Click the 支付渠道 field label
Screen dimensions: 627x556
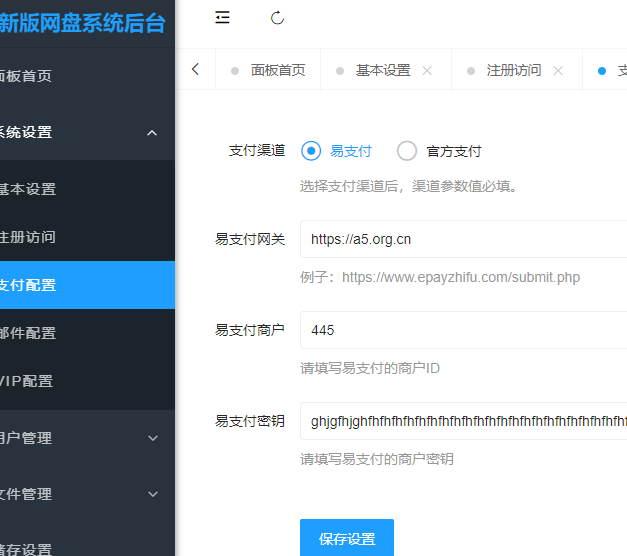(x=257, y=151)
